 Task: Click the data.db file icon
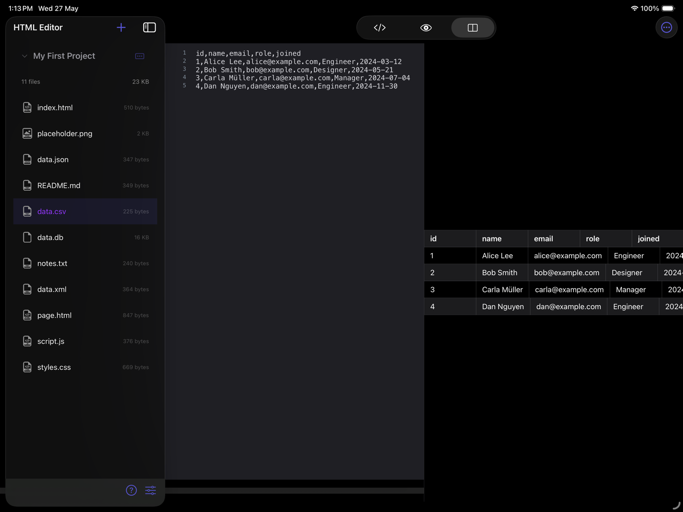coord(27,237)
